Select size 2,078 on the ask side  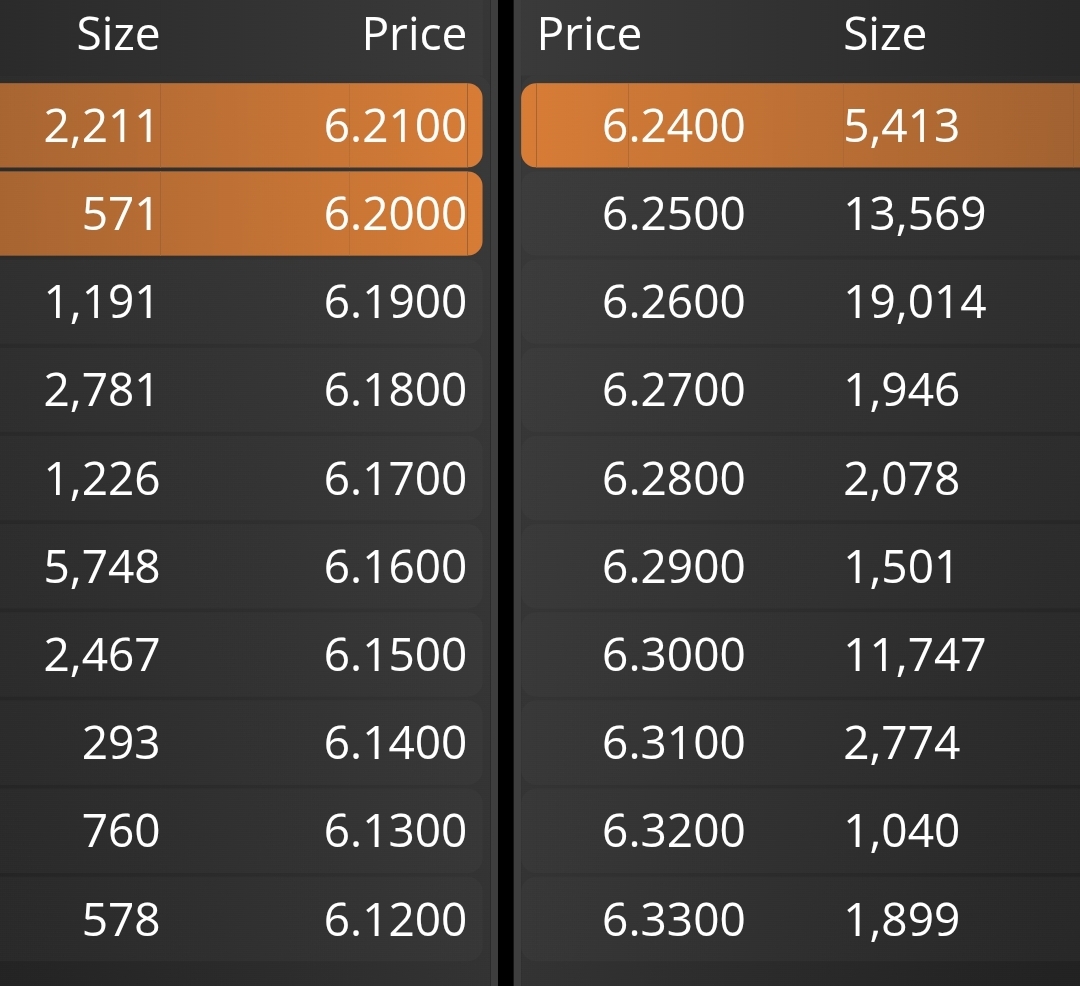pos(901,479)
